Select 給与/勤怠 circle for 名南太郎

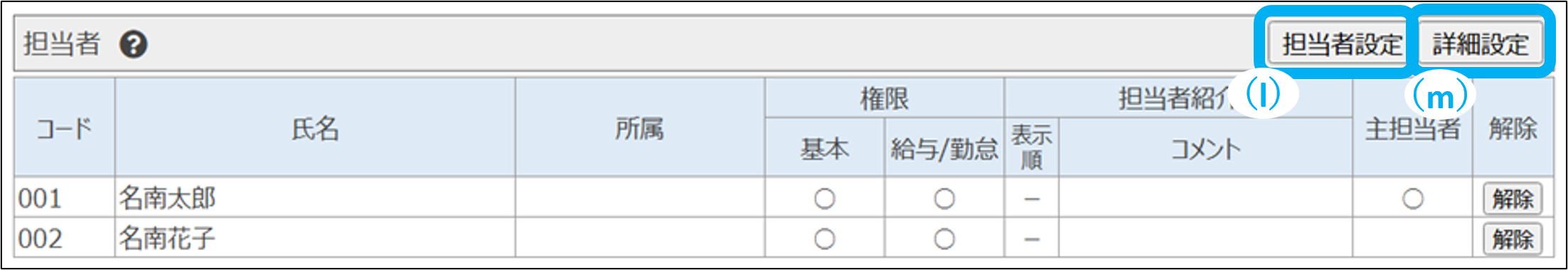(x=944, y=199)
